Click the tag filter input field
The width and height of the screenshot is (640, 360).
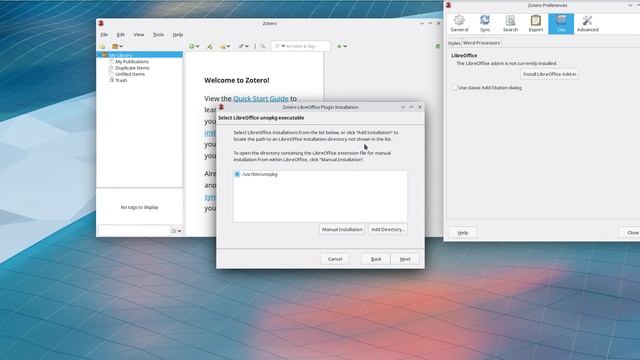(134, 231)
